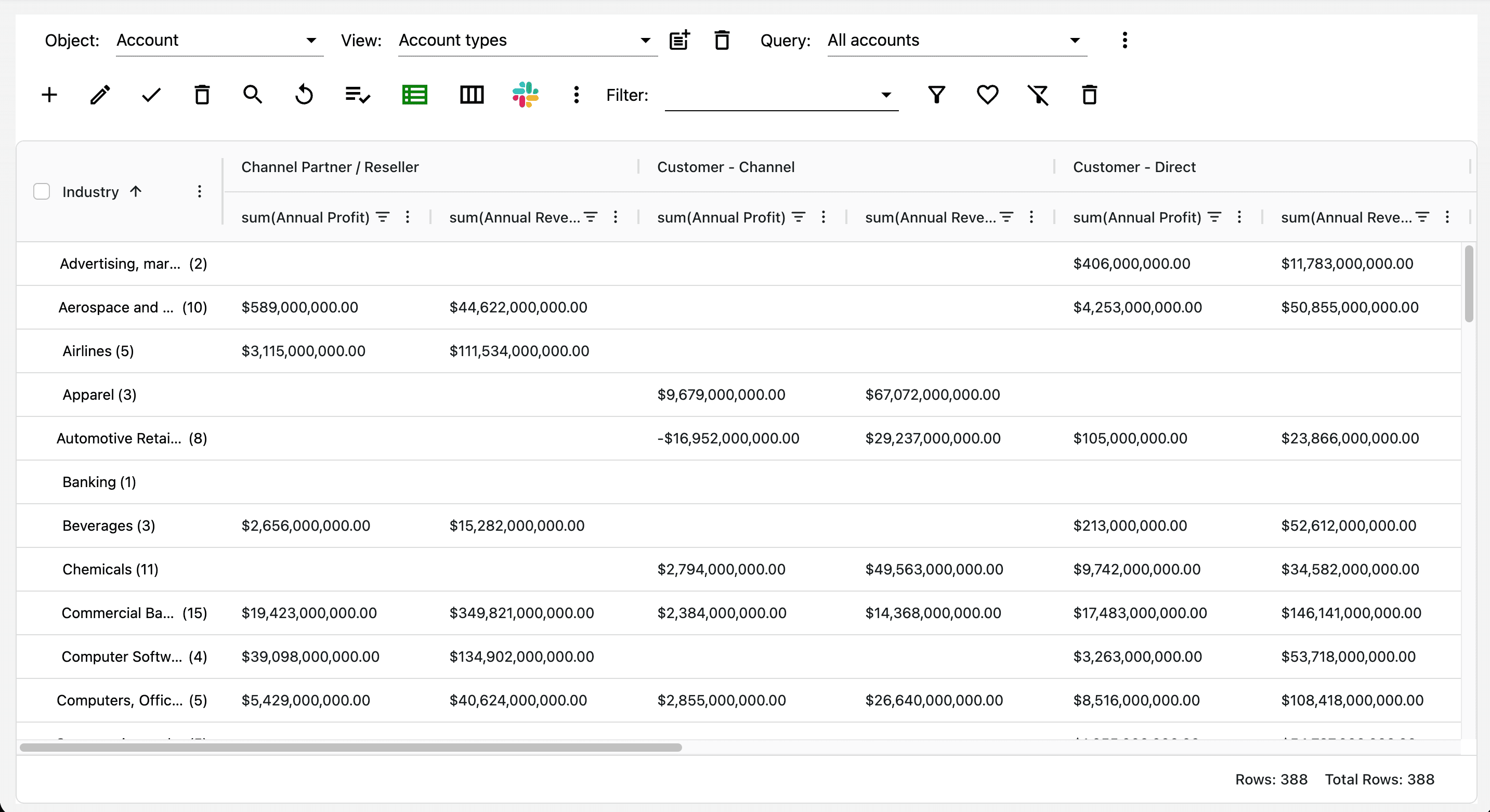The width and height of the screenshot is (1490, 812).
Task: Click the Slack icon in the toolbar
Action: point(525,95)
